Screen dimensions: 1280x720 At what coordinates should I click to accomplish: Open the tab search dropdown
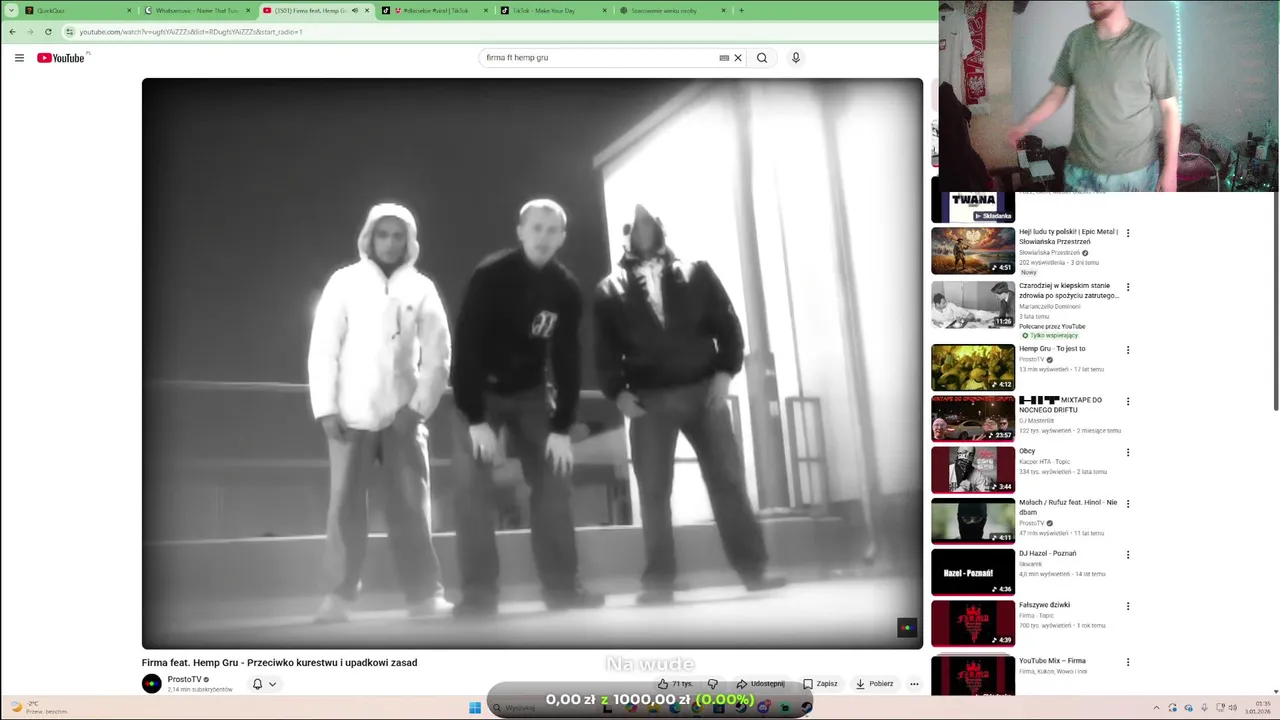[x=12, y=11]
